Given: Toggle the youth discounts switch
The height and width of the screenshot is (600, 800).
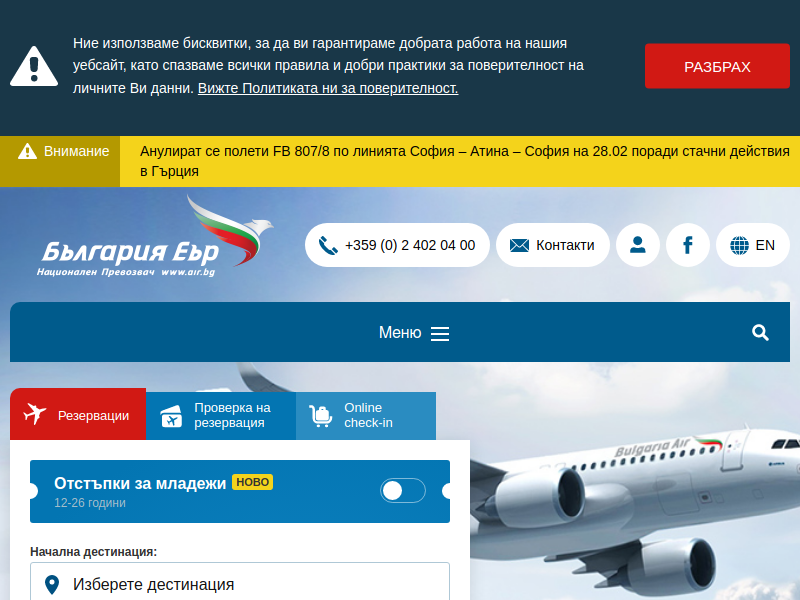Looking at the screenshot, I should (x=403, y=491).
